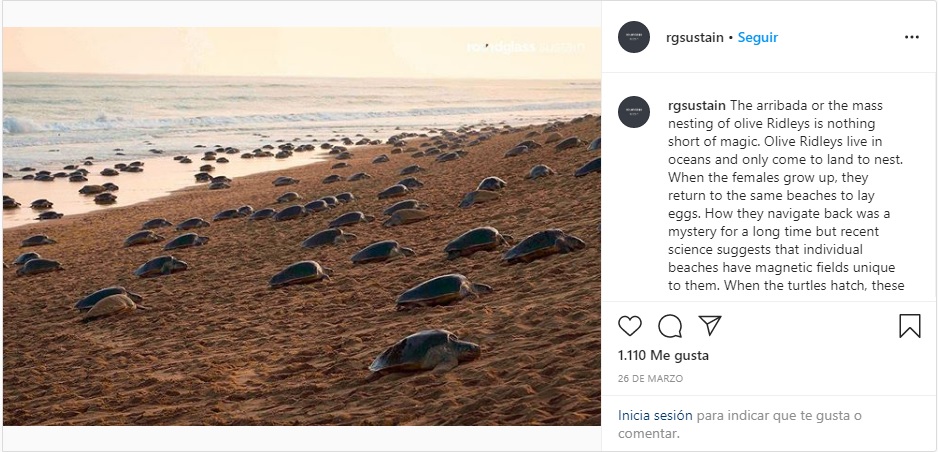Click the pale sunset sky in the photo
The width and height of the screenshot is (938, 452).
pos(250,50)
